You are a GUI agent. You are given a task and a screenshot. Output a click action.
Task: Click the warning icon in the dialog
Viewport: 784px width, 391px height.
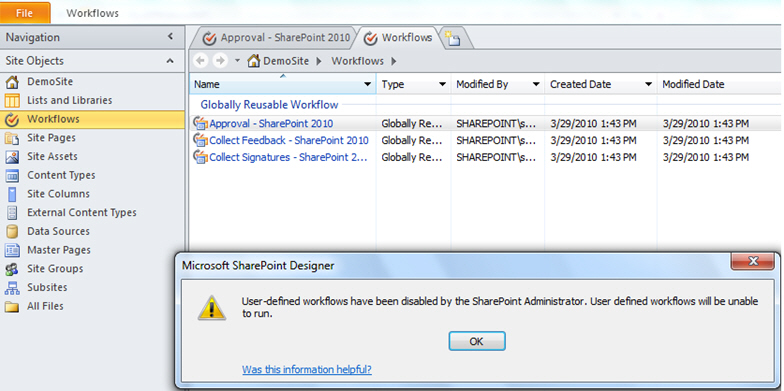click(212, 308)
